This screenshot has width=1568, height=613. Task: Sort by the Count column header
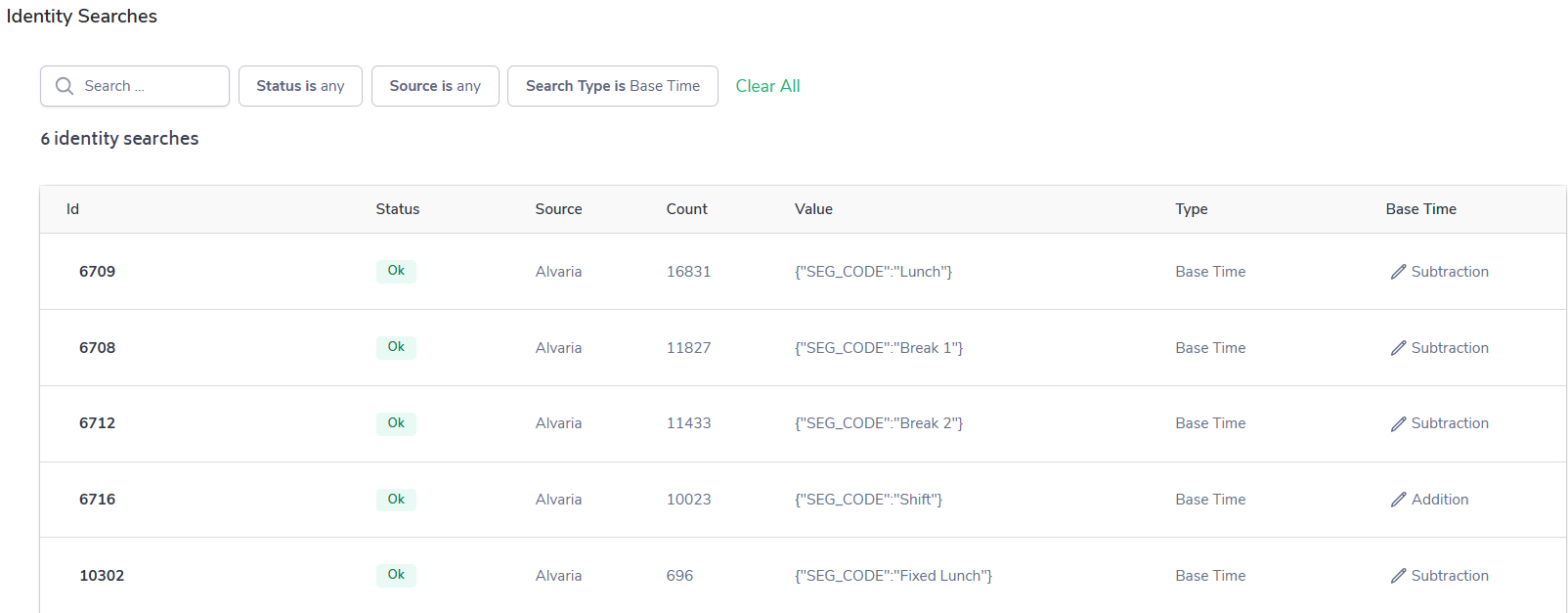pos(686,209)
